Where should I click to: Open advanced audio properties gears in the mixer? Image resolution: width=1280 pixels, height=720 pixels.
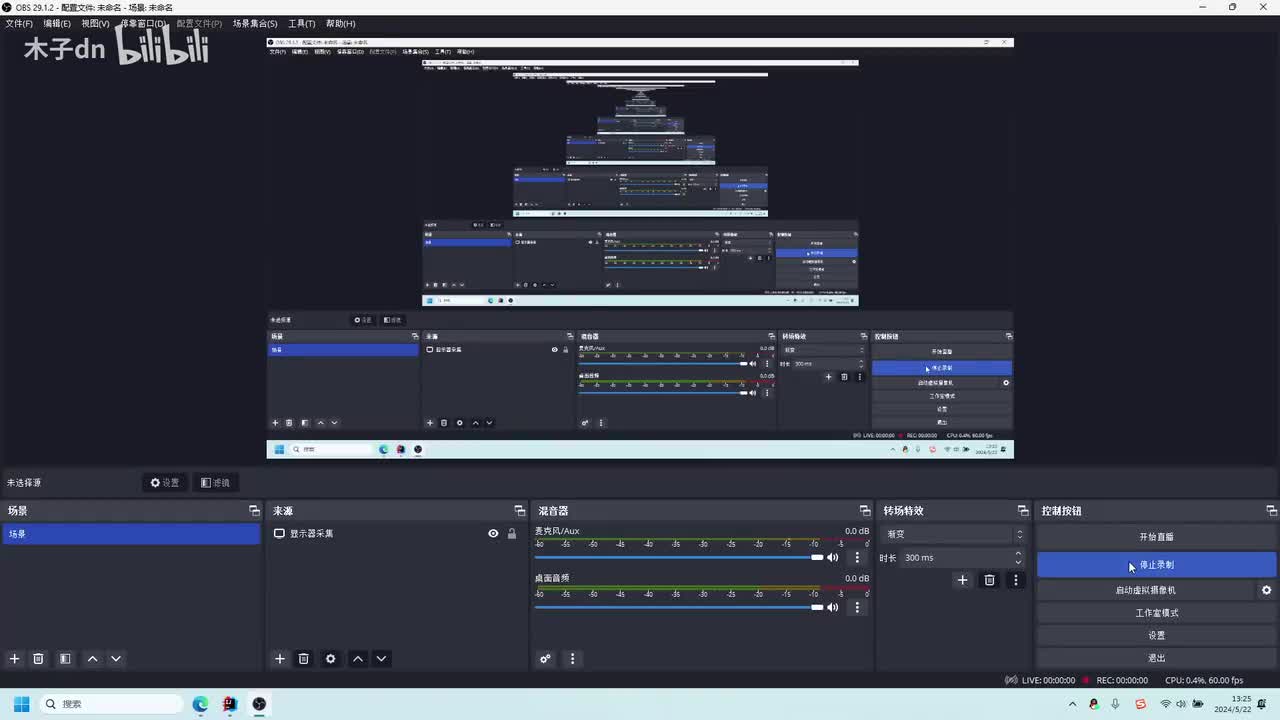(545, 659)
